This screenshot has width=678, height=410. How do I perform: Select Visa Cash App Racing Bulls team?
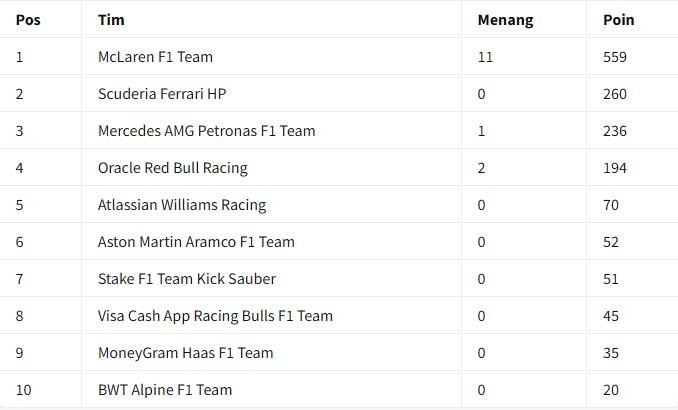(215, 316)
